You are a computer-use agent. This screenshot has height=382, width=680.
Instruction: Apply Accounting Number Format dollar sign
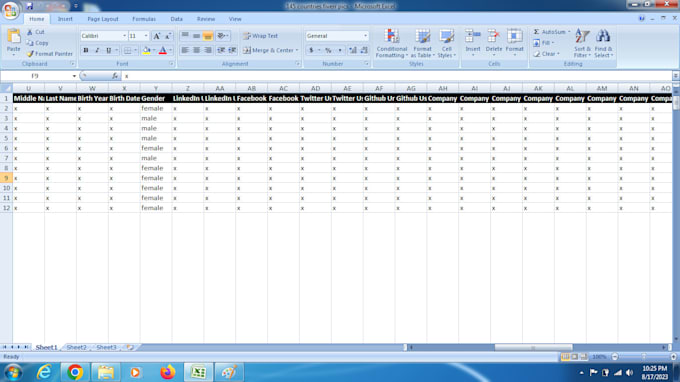pyautogui.click(x=311, y=50)
